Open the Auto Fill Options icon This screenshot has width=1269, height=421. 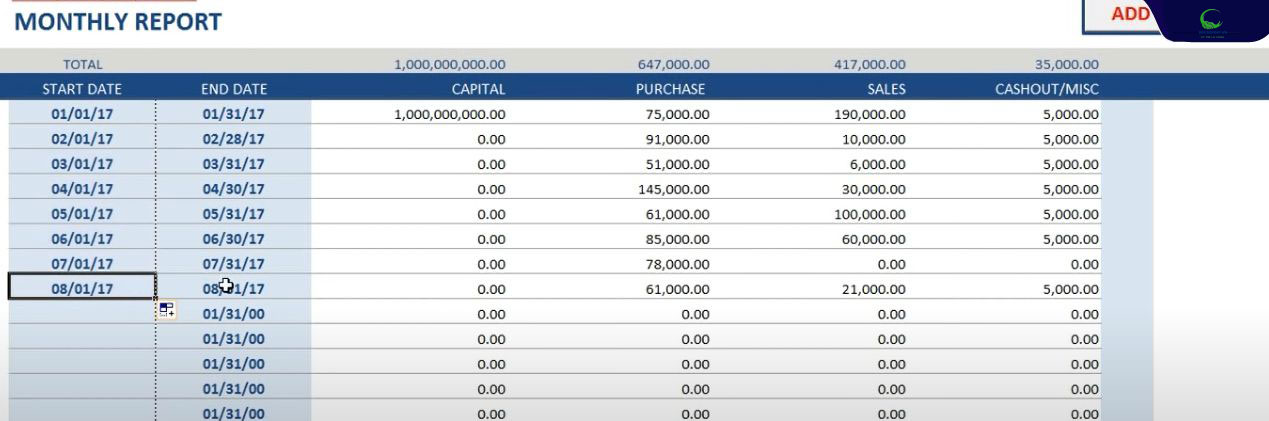166,311
